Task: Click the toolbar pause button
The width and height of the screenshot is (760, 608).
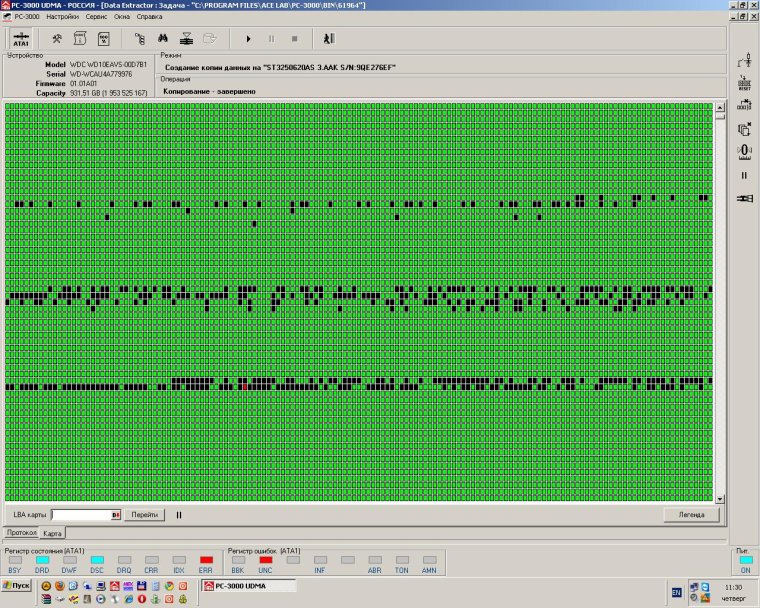Action: pyautogui.click(x=271, y=39)
